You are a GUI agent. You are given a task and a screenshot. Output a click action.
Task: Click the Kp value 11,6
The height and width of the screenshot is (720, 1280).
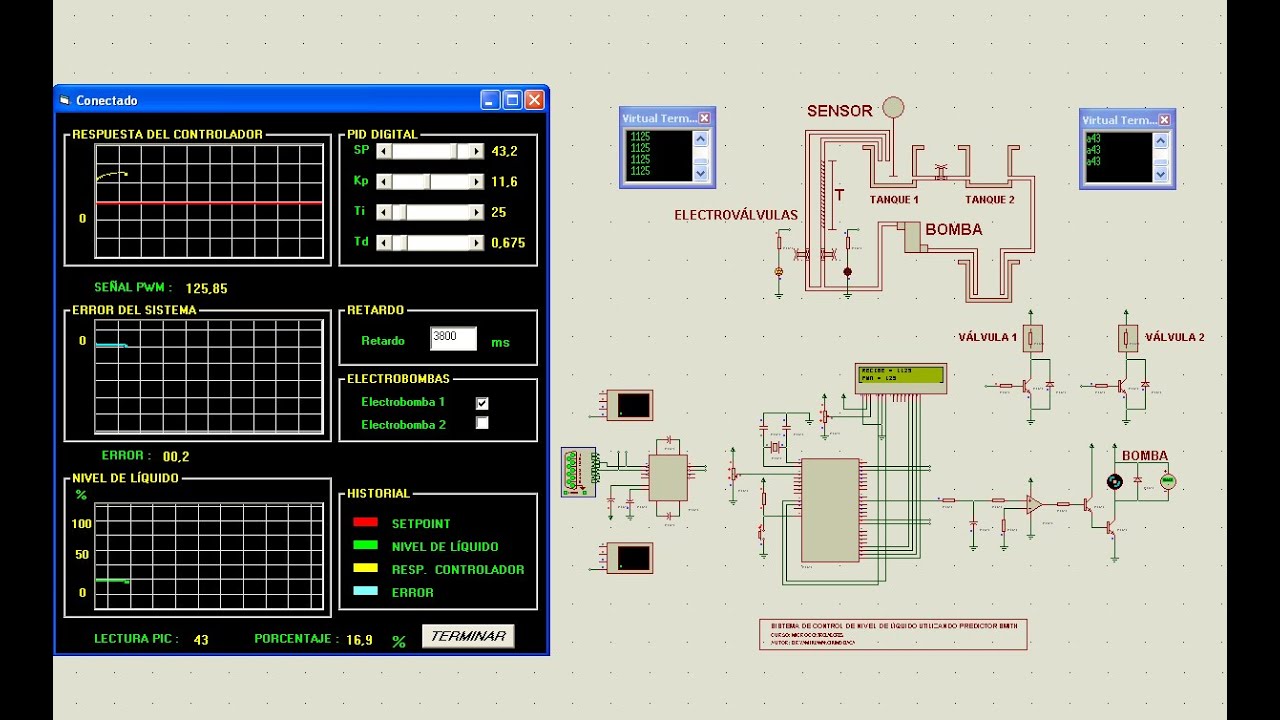[x=504, y=182]
